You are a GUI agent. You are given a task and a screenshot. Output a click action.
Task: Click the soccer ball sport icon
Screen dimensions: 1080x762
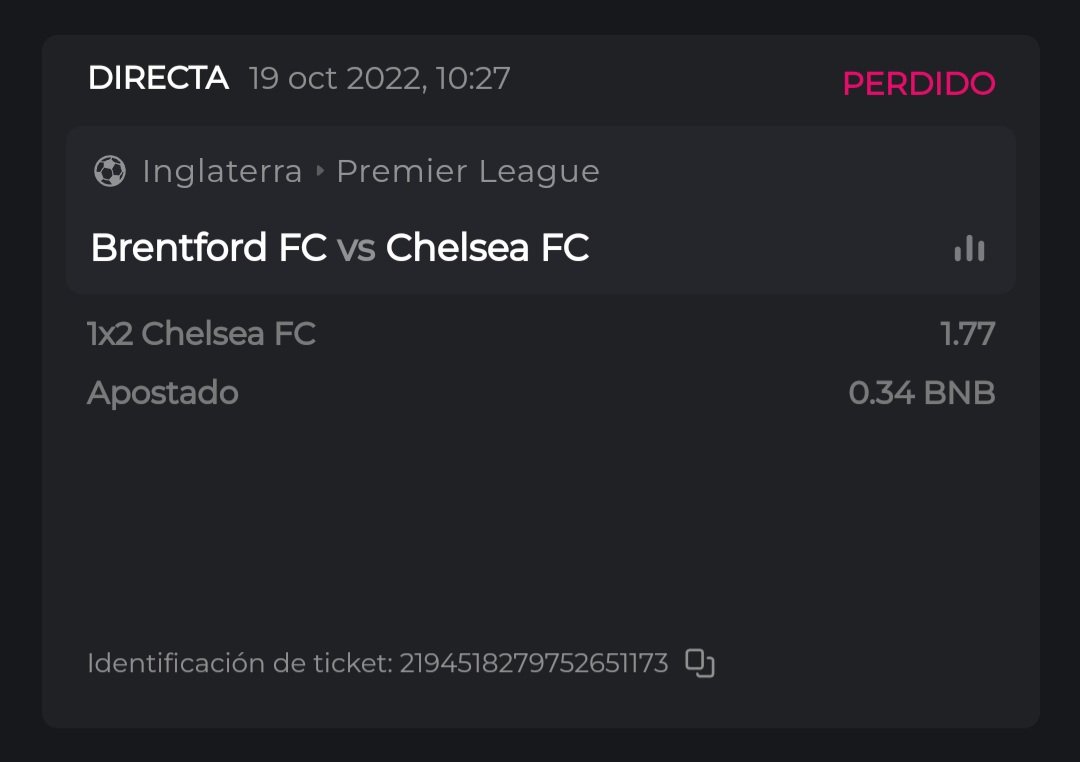point(109,172)
